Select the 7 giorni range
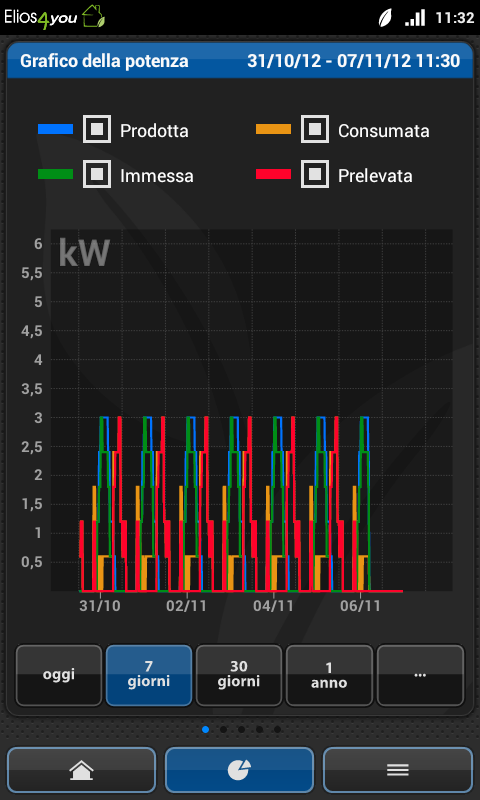Viewport: 480px width, 800px height. pyautogui.click(x=149, y=675)
